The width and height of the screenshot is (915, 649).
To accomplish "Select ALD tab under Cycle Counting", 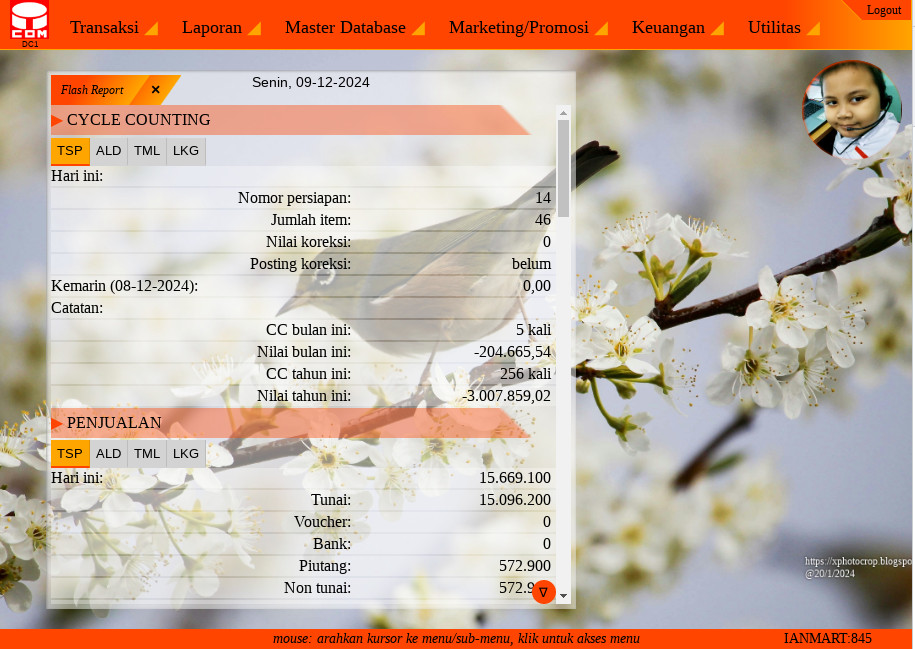I will (109, 151).
